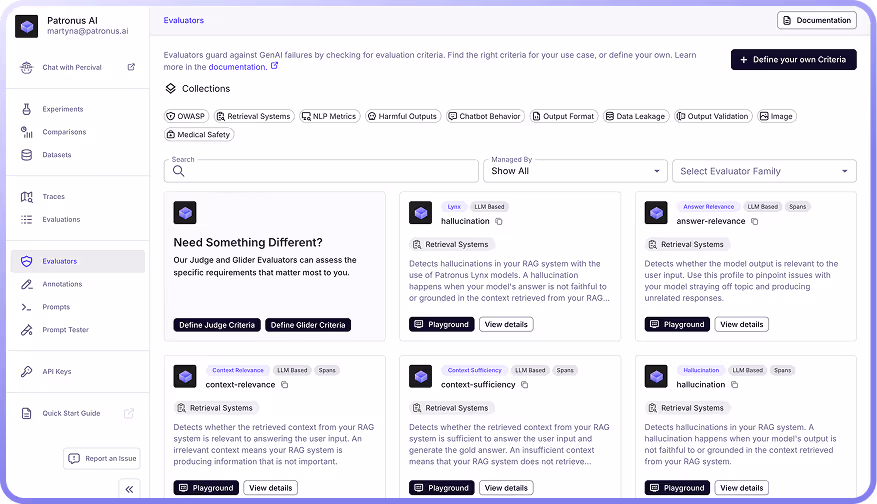877x504 pixels.
Task: Collapse the sidebar with double-chevron icon
Action: pyautogui.click(x=129, y=488)
